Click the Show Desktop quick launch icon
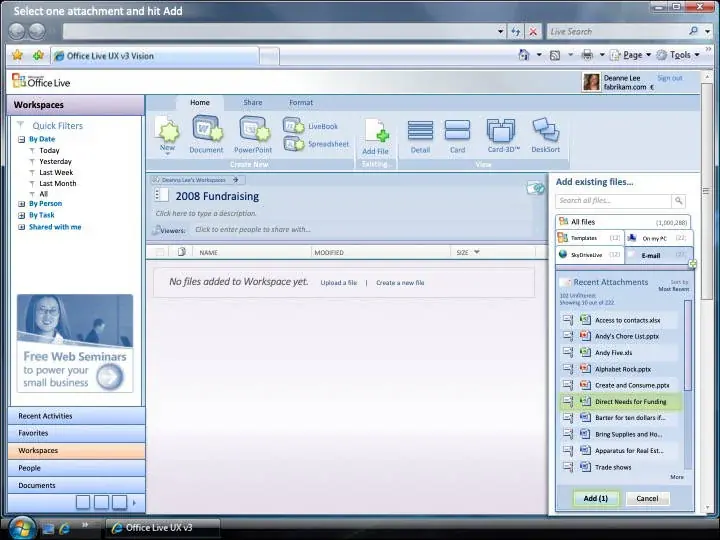720x540 pixels. click(48, 529)
